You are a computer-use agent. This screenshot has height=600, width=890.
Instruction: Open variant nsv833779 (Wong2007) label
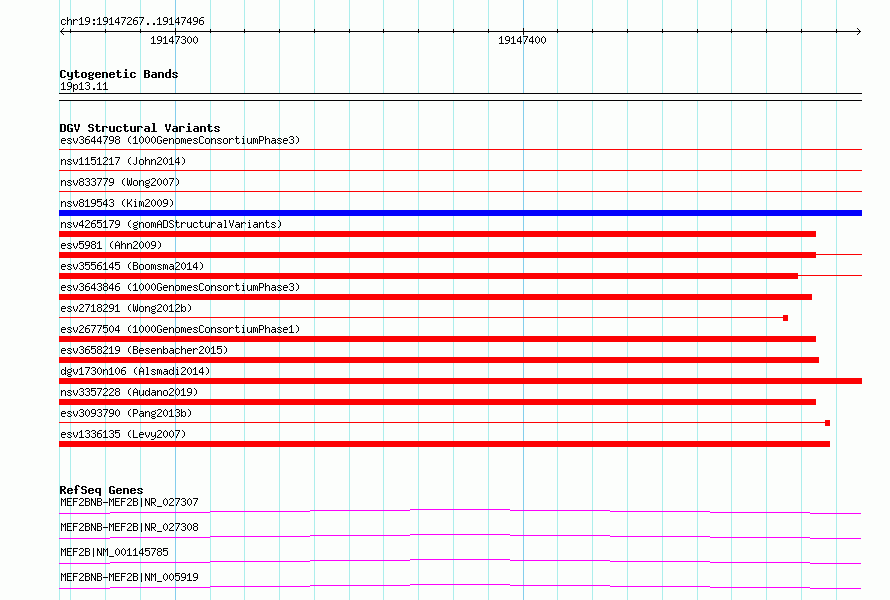pos(120,182)
